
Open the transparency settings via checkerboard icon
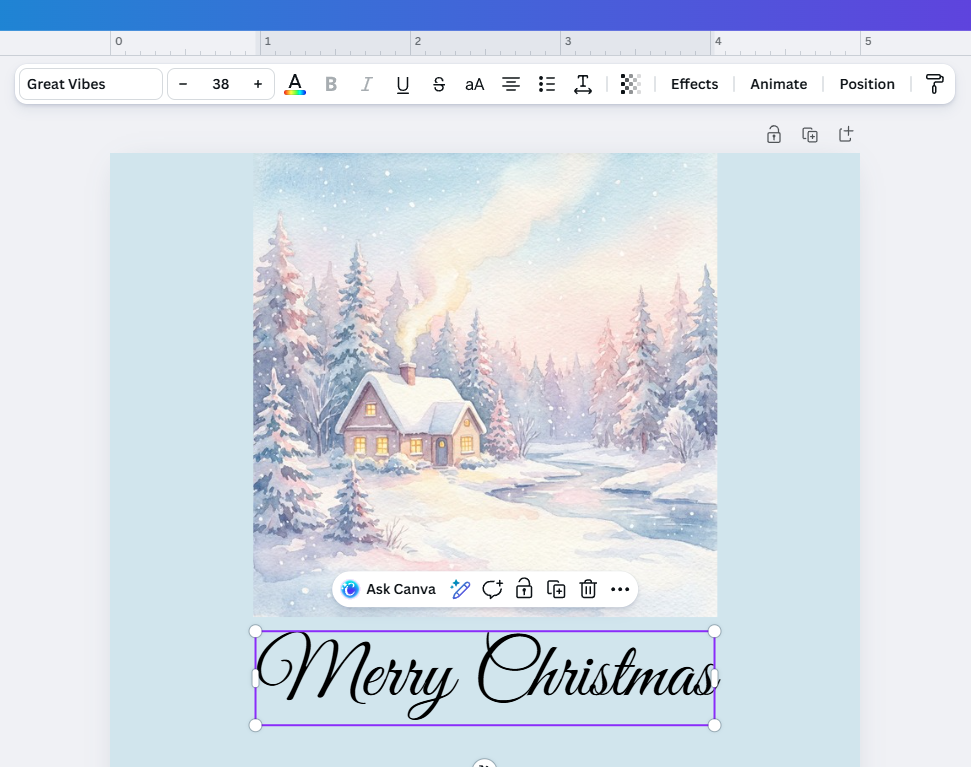pos(630,84)
